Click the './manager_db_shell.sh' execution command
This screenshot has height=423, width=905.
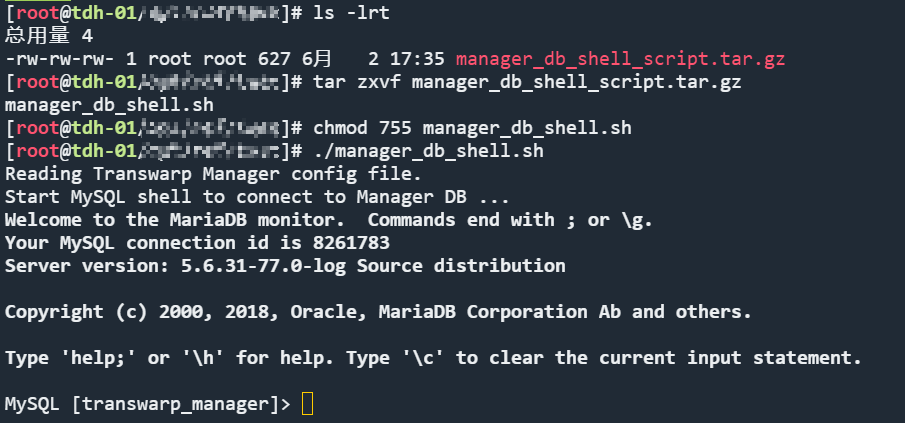pyautogui.click(x=428, y=151)
